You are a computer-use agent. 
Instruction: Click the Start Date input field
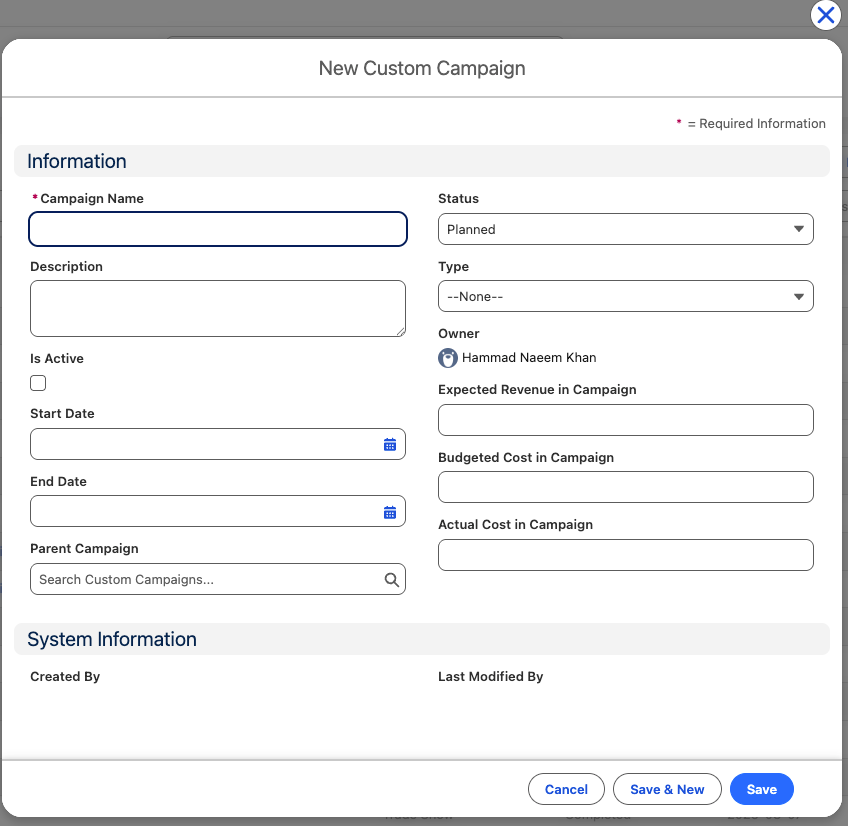pos(218,444)
